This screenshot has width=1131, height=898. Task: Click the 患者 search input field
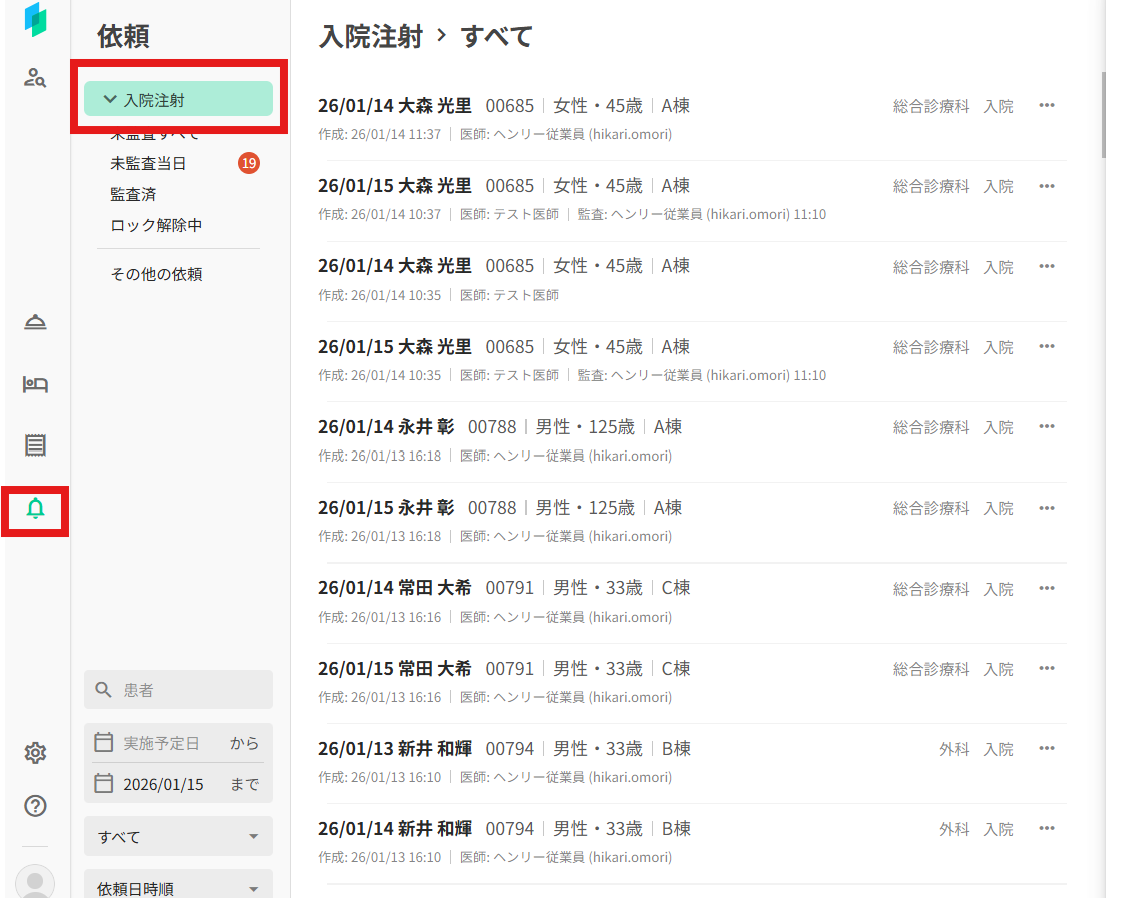tap(178, 690)
